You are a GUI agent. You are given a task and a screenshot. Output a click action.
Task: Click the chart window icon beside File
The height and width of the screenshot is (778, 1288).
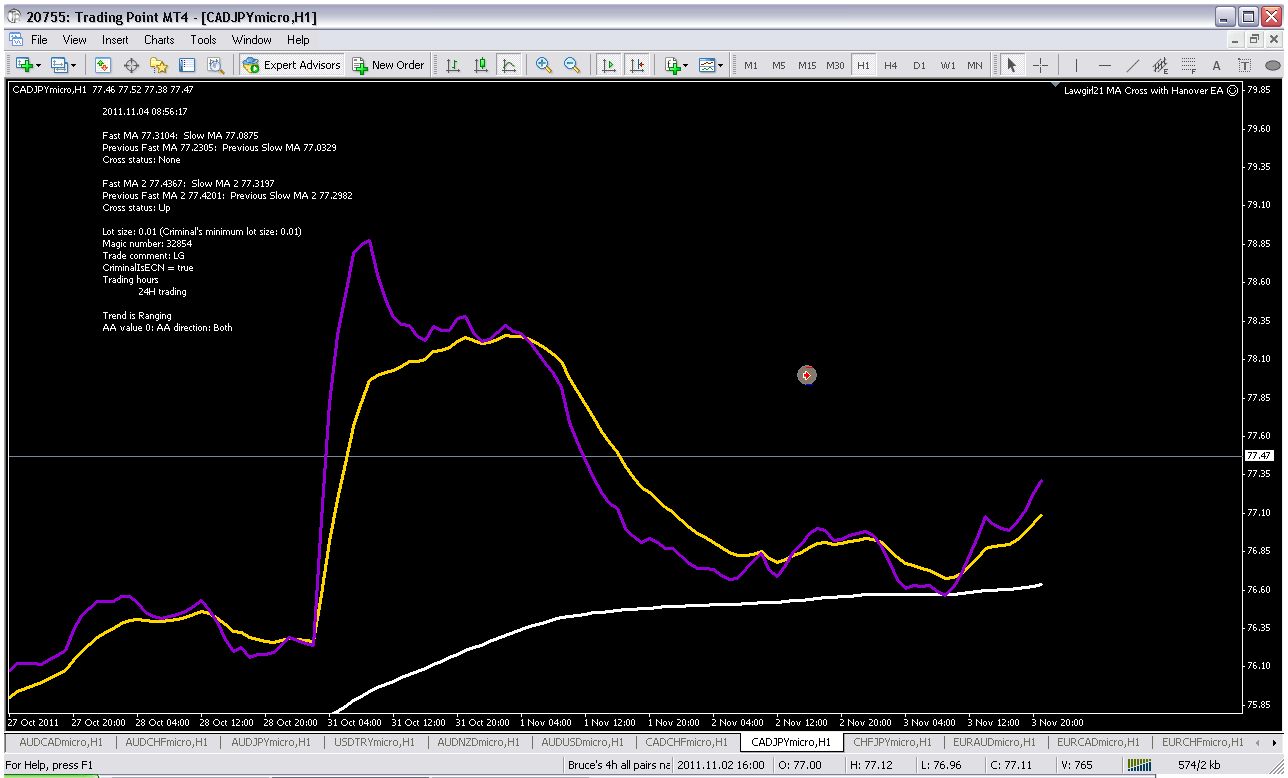pos(16,40)
